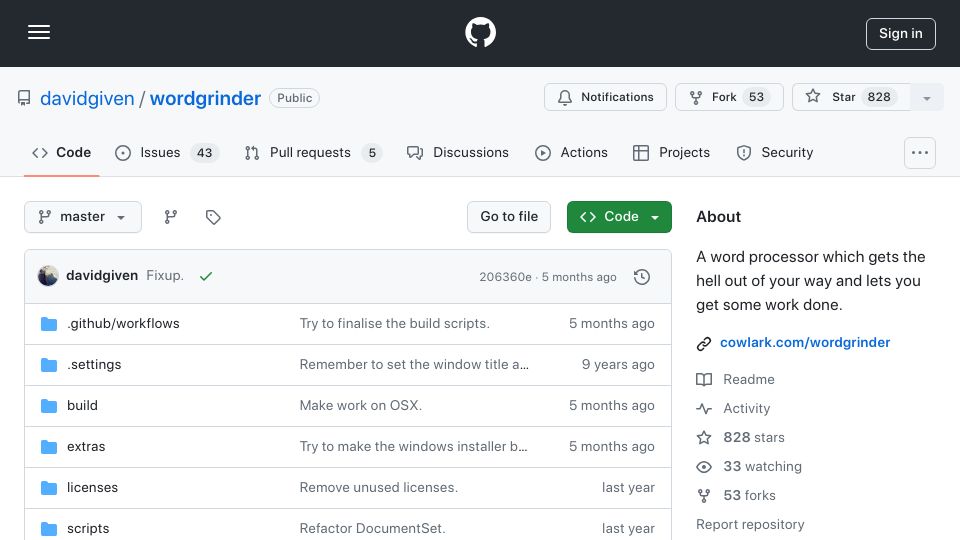Image resolution: width=960 pixels, height=540 pixels.
Task: Click the 9 years ago timestamp
Action: (x=618, y=364)
